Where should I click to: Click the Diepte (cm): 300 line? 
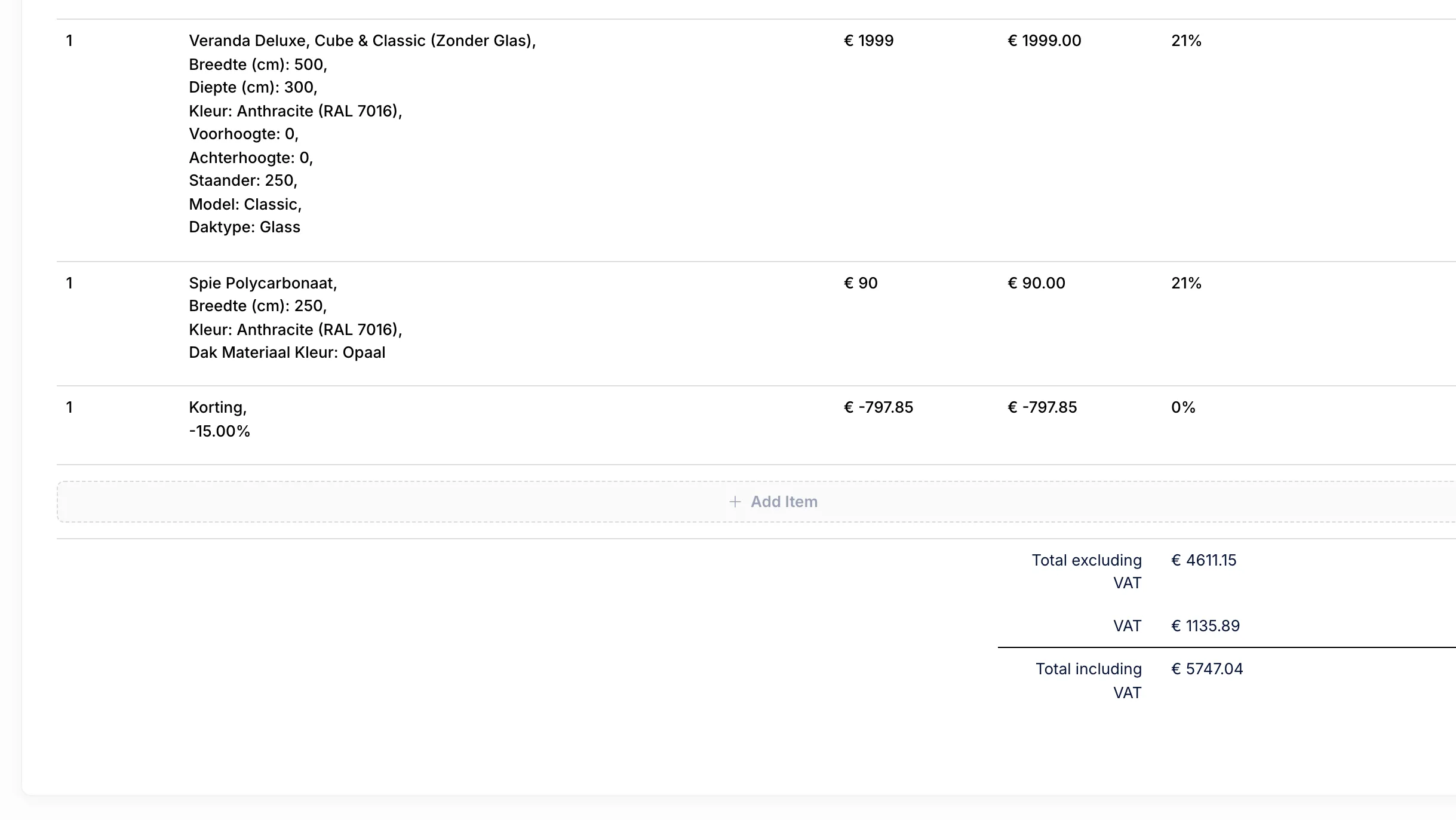[x=253, y=87]
